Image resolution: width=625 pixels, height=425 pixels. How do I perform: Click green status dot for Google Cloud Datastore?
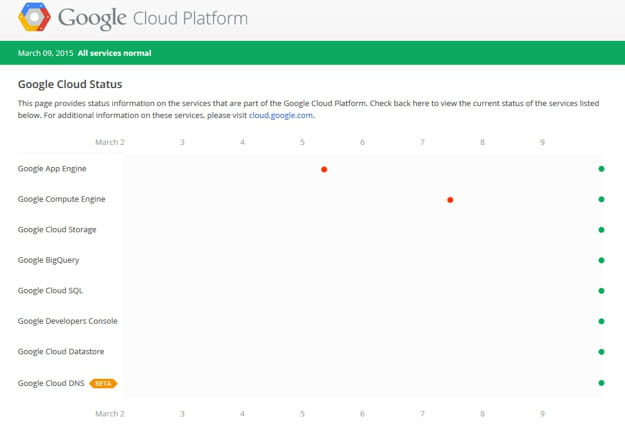(x=601, y=352)
